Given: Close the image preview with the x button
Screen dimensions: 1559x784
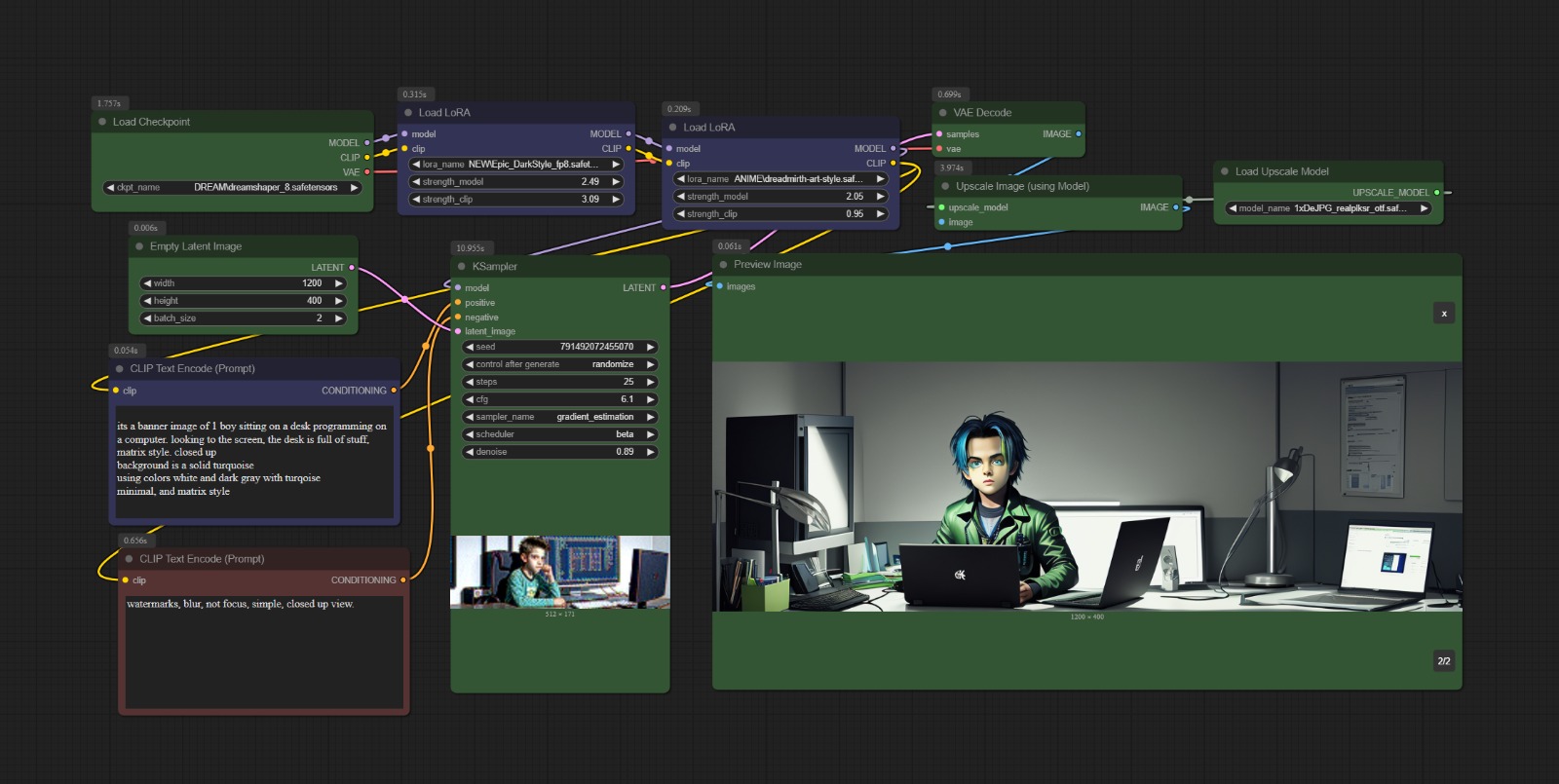Looking at the screenshot, I should pos(1444,313).
